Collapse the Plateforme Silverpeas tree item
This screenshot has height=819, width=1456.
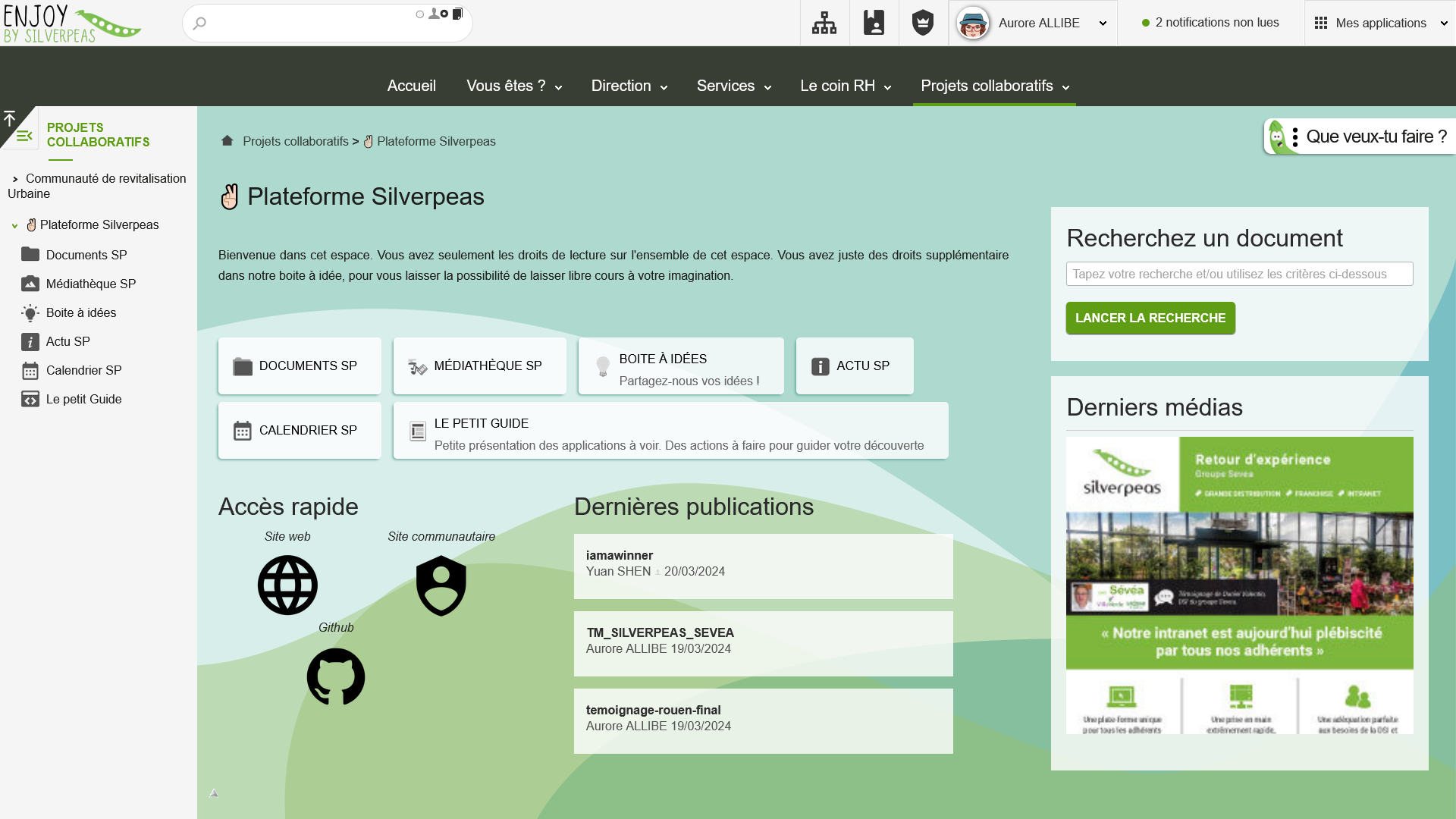pyautogui.click(x=14, y=225)
